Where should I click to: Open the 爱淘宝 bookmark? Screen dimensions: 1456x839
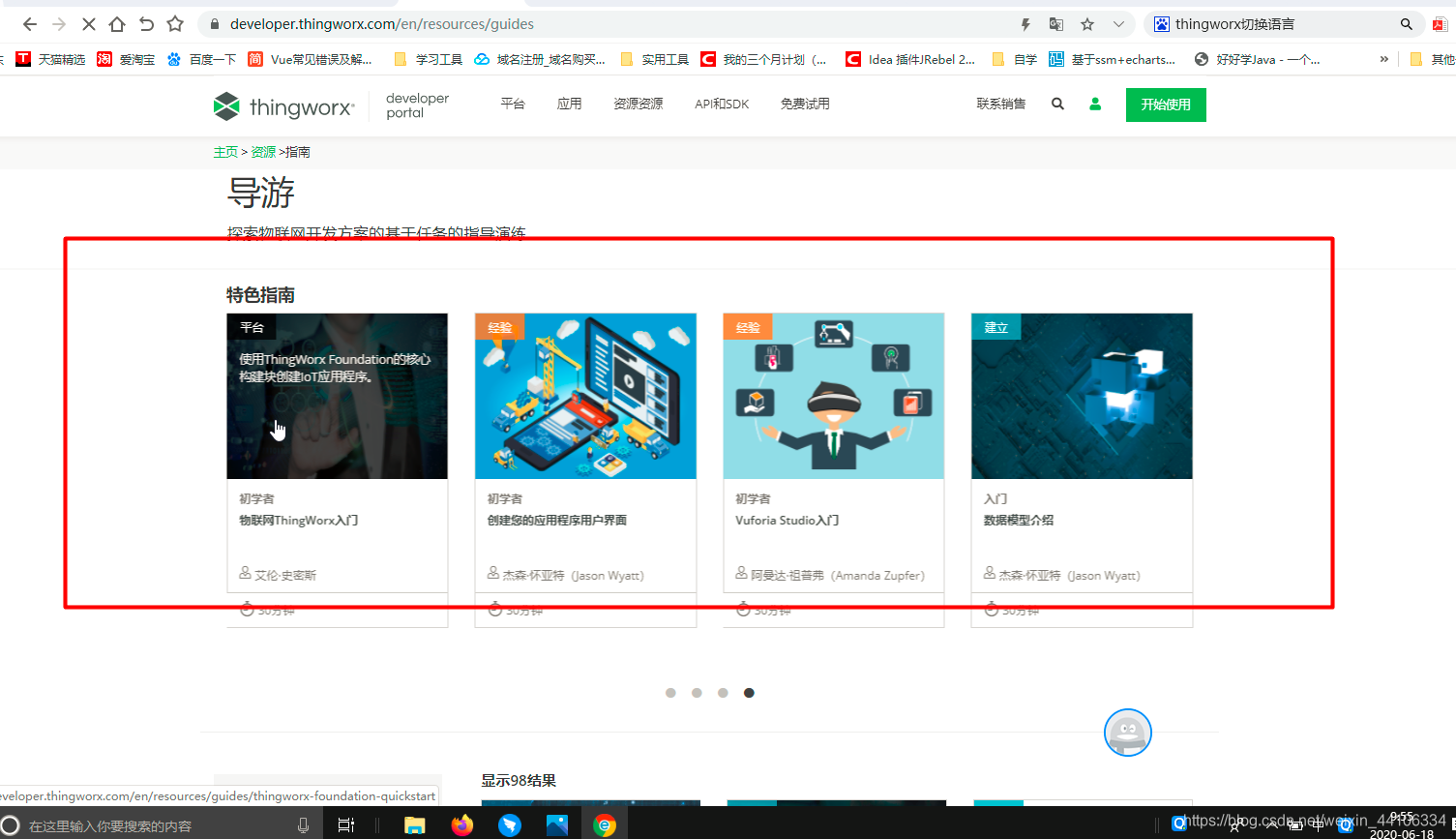coord(126,59)
